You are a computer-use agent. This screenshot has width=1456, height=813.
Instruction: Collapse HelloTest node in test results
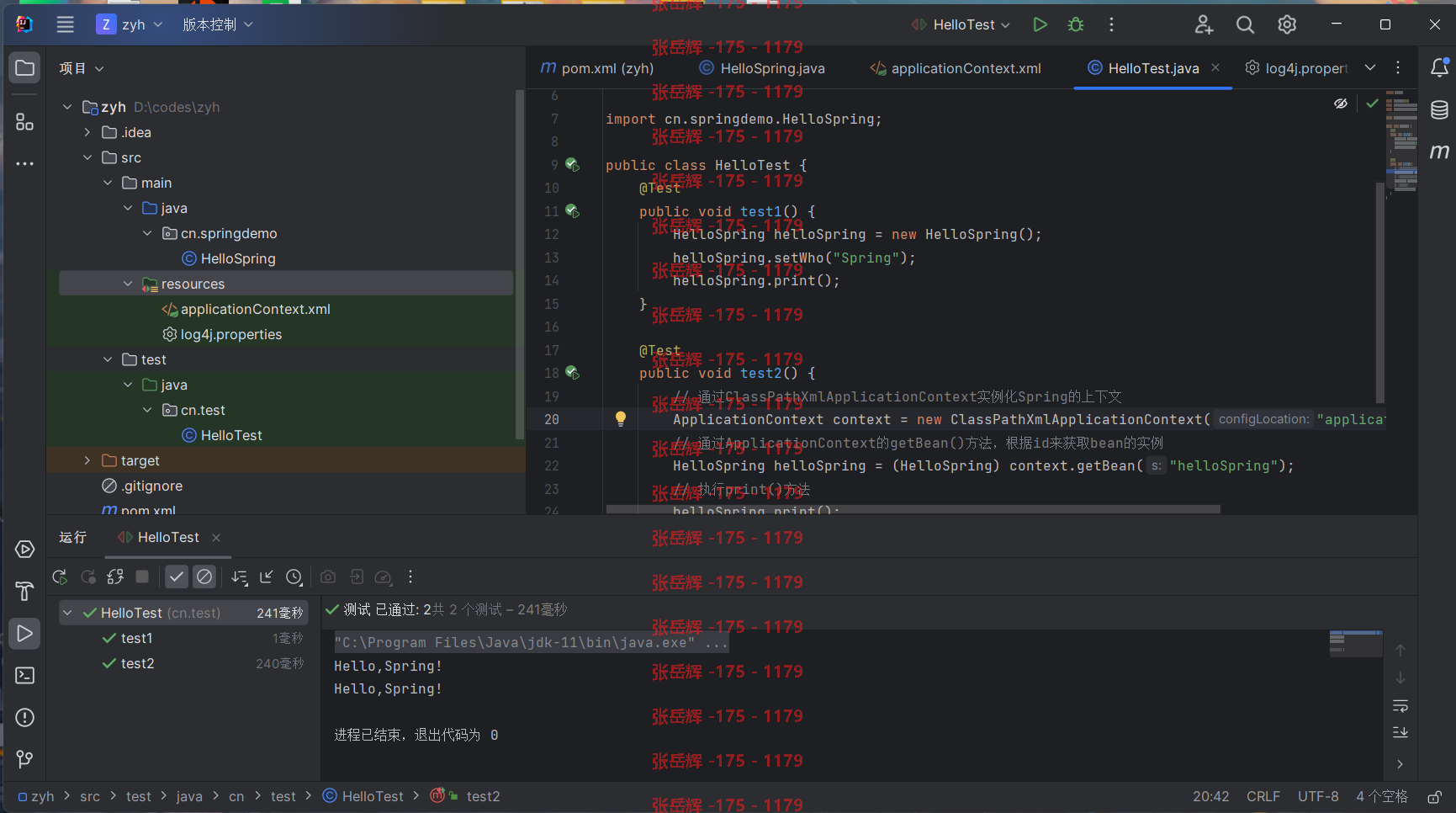click(67, 613)
